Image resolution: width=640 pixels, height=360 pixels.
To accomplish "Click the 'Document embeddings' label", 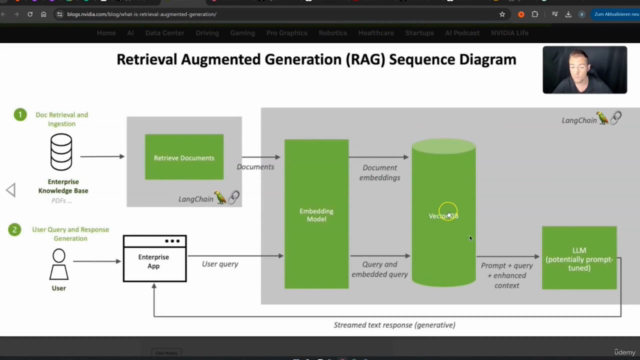I will pyautogui.click(x=380, y=173).
